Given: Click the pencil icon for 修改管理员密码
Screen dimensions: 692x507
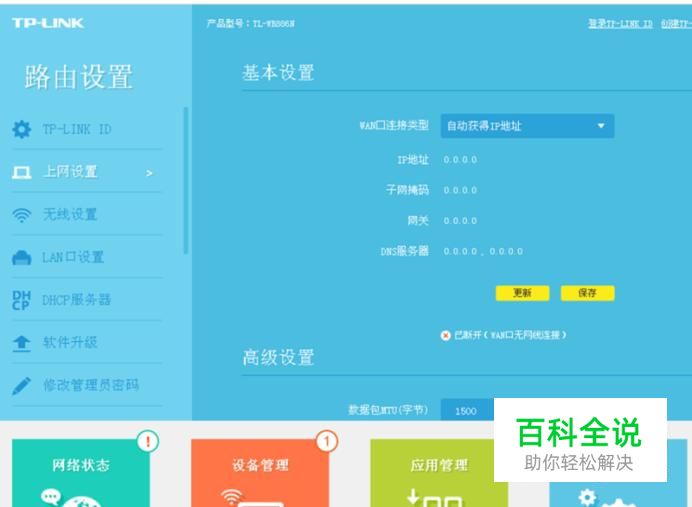Looking at the screenshot, I should pos(21,385).
